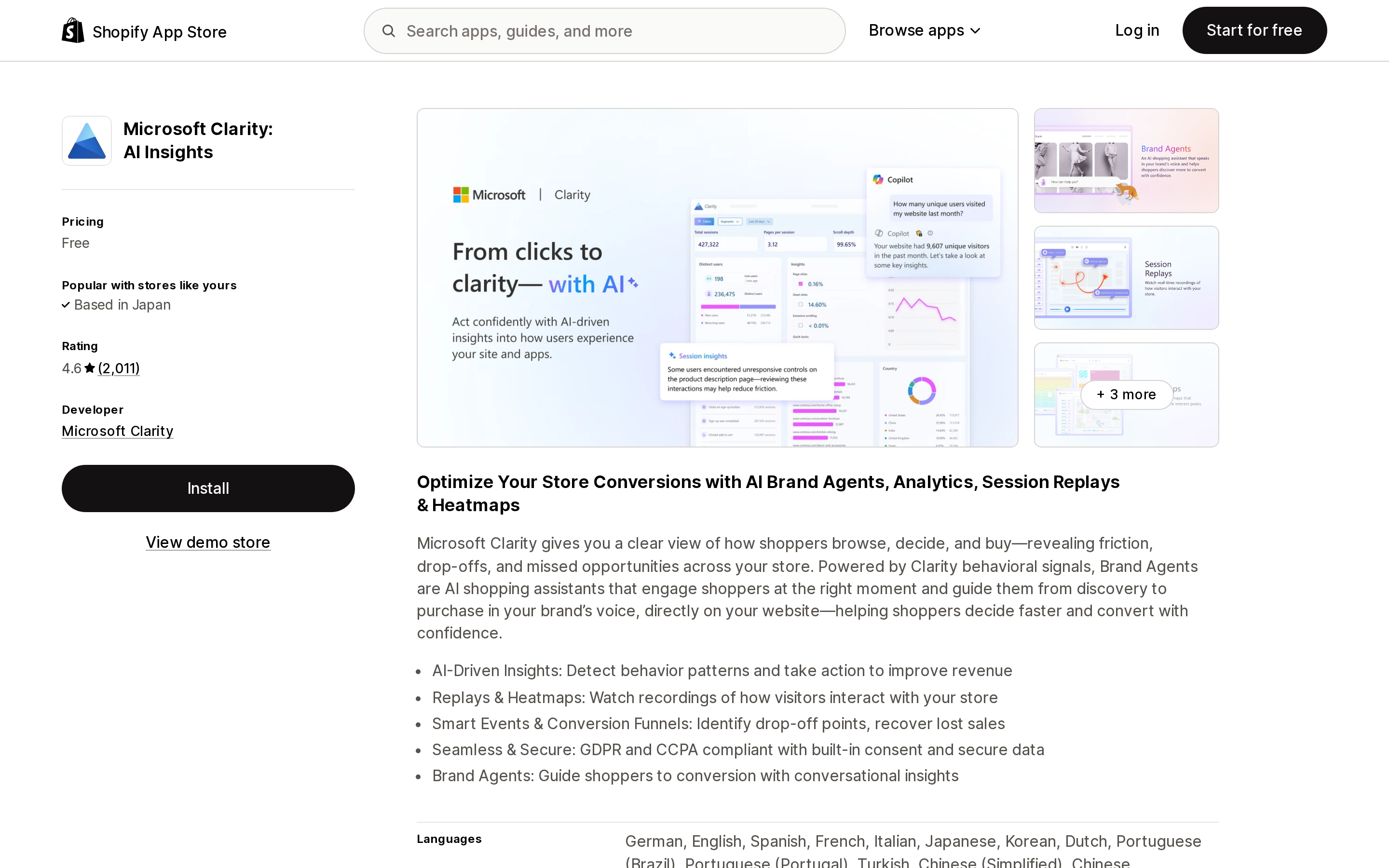Expand the Browse apps dropdown
The height and width of the screenshot is (868, 1389).
(924, 30)
